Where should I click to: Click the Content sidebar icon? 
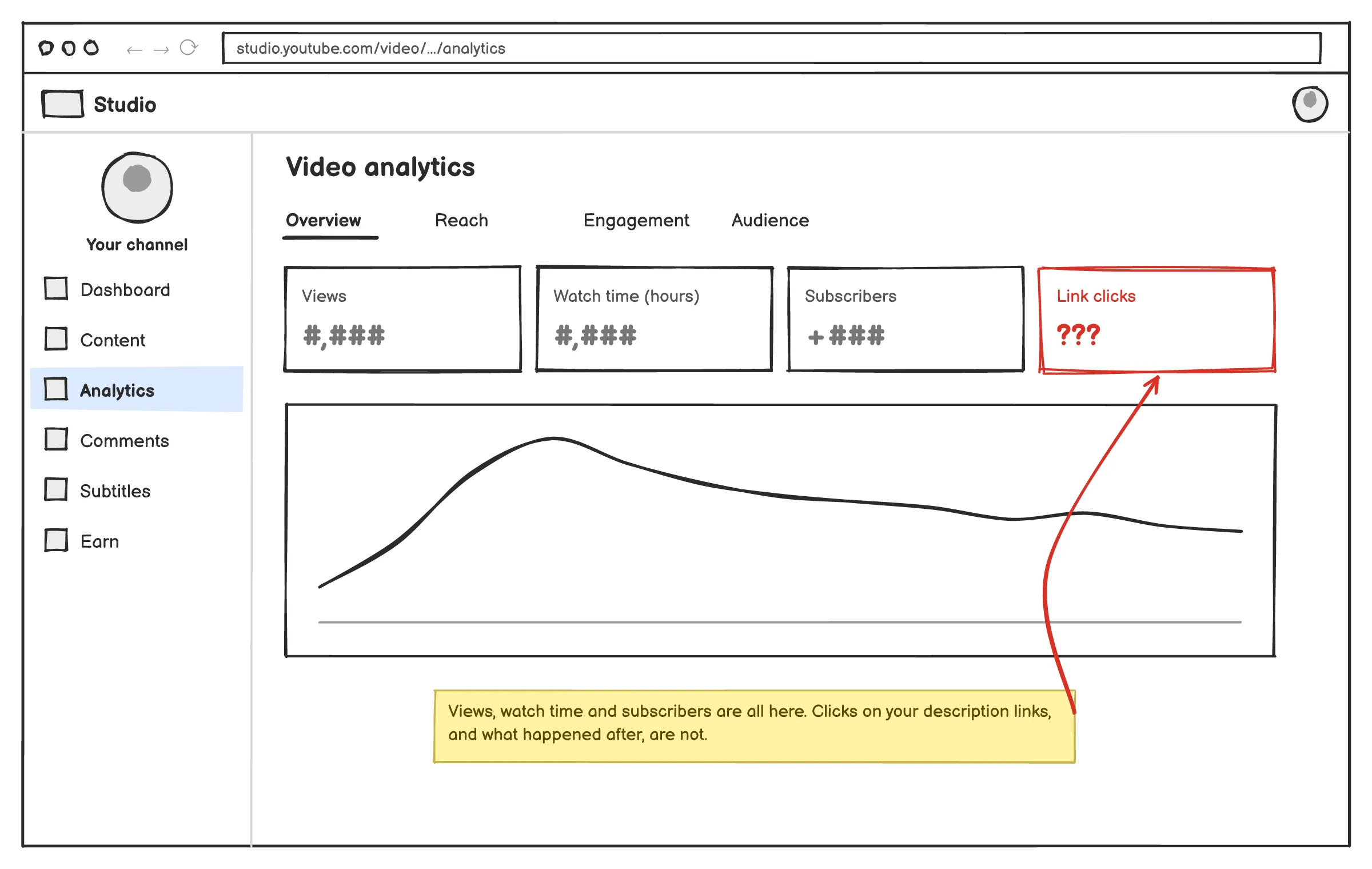[x=56, y=338]
